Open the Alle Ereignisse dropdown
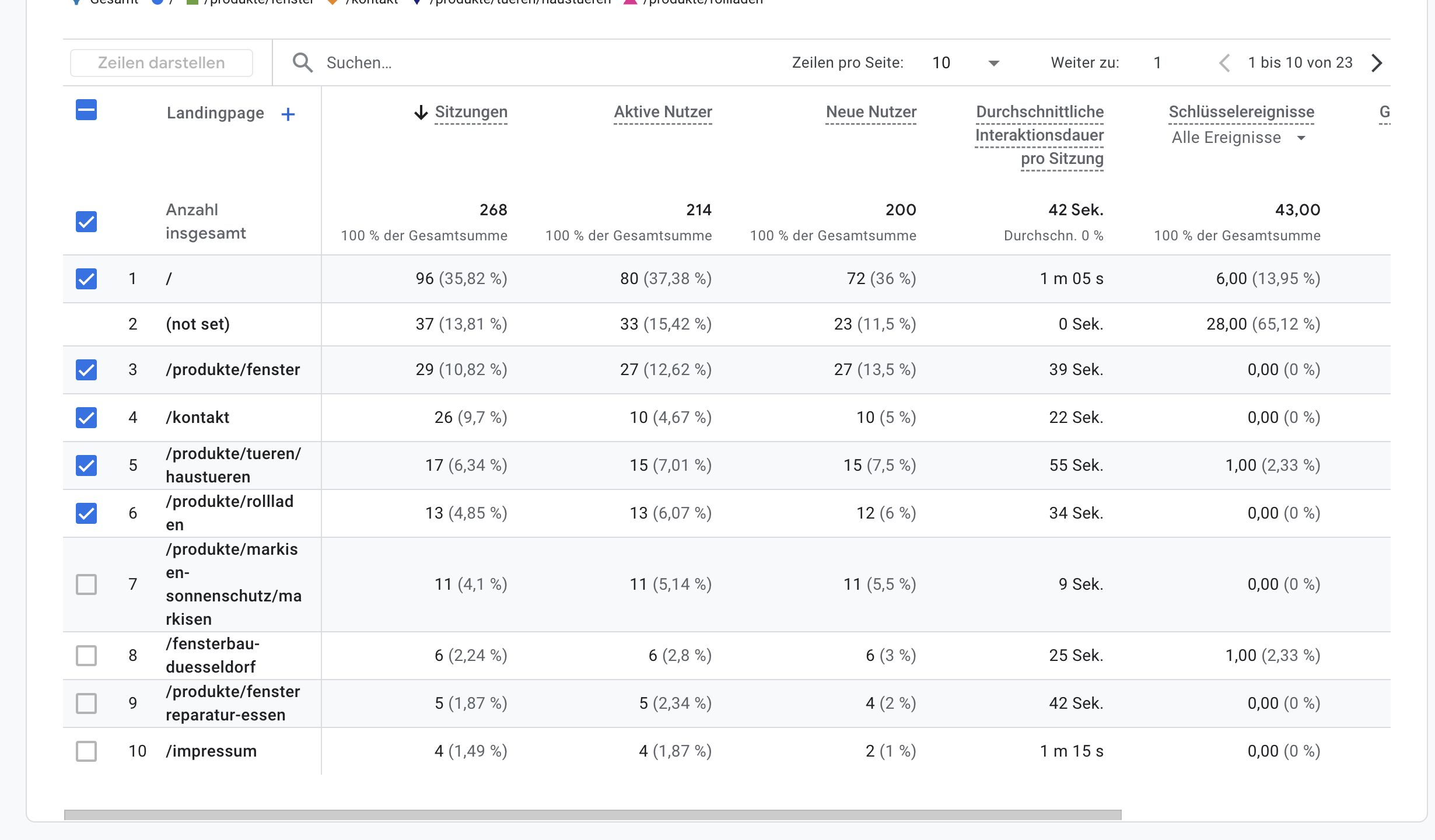1435x840 pixels. [x=1239, y=137]
